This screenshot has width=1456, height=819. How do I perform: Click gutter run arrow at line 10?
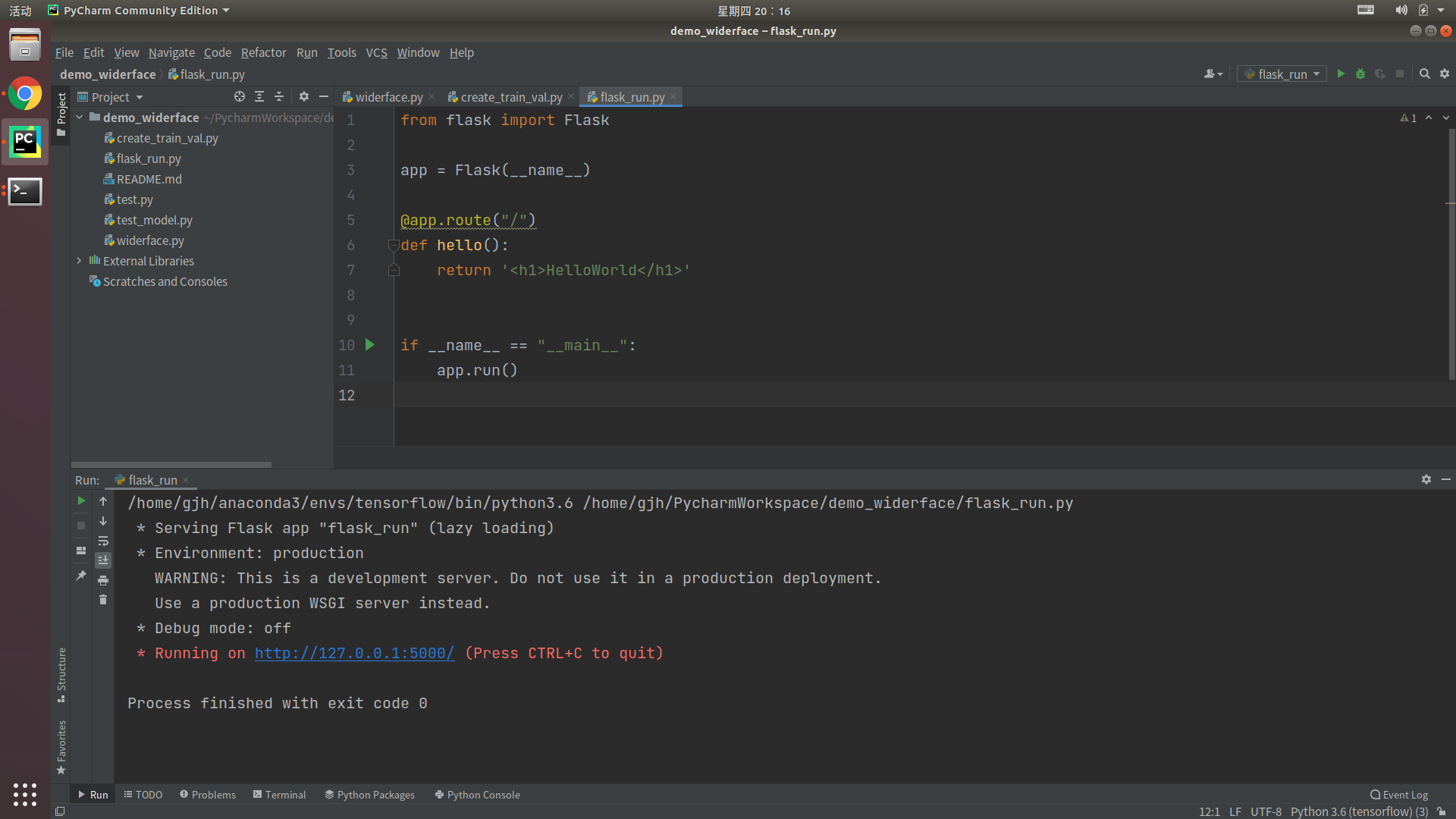[x=370, y=345]
